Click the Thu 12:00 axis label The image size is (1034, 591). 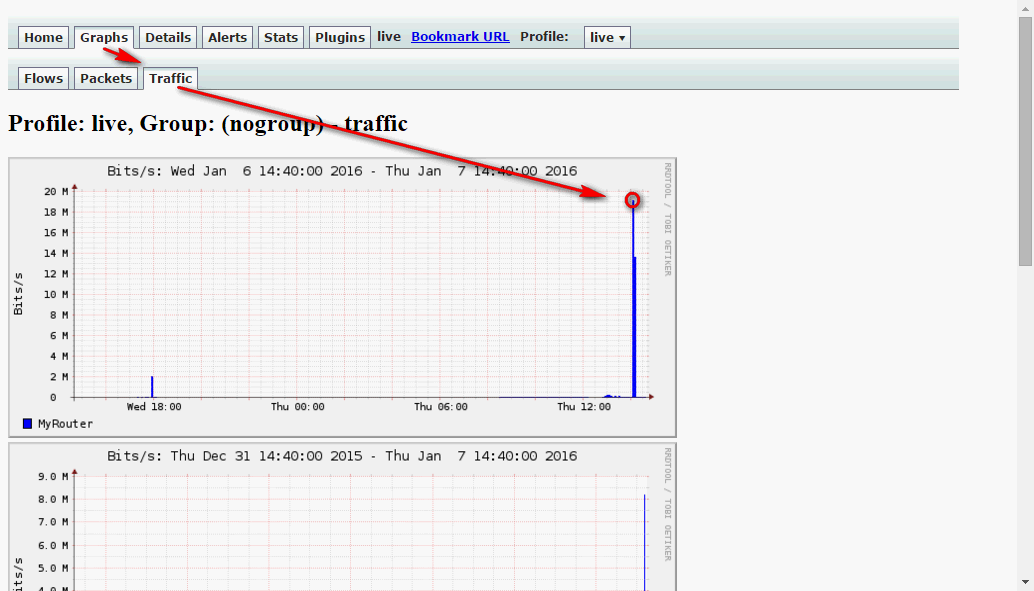tap(584, 407)
